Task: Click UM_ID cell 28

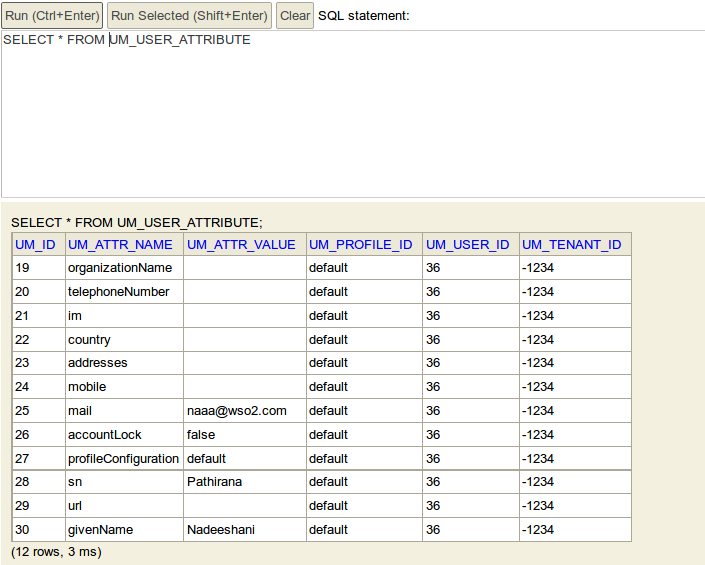Action: [x=39, y=482]
